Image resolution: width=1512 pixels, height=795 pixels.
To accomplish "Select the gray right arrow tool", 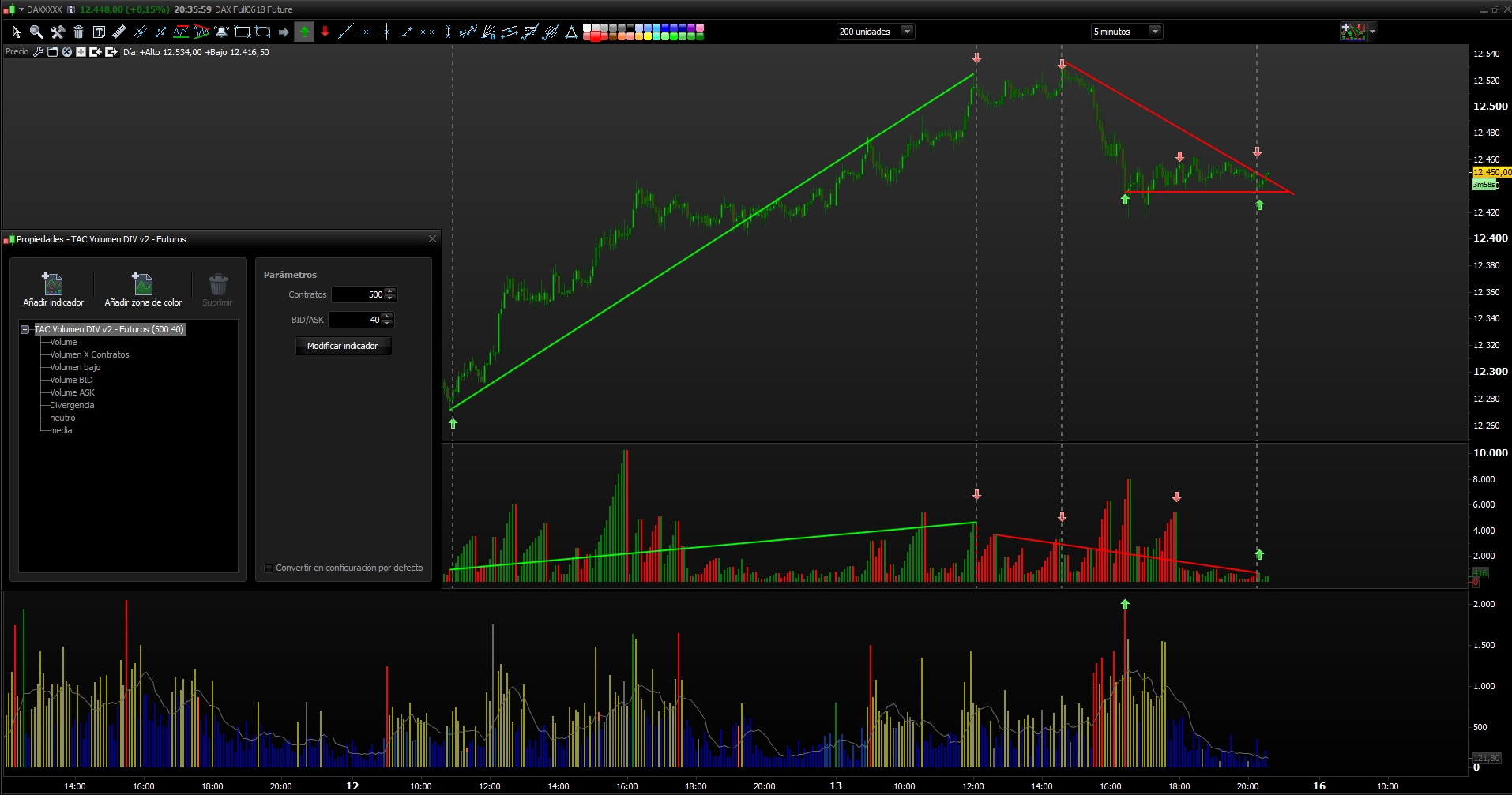I will (284, 32).
